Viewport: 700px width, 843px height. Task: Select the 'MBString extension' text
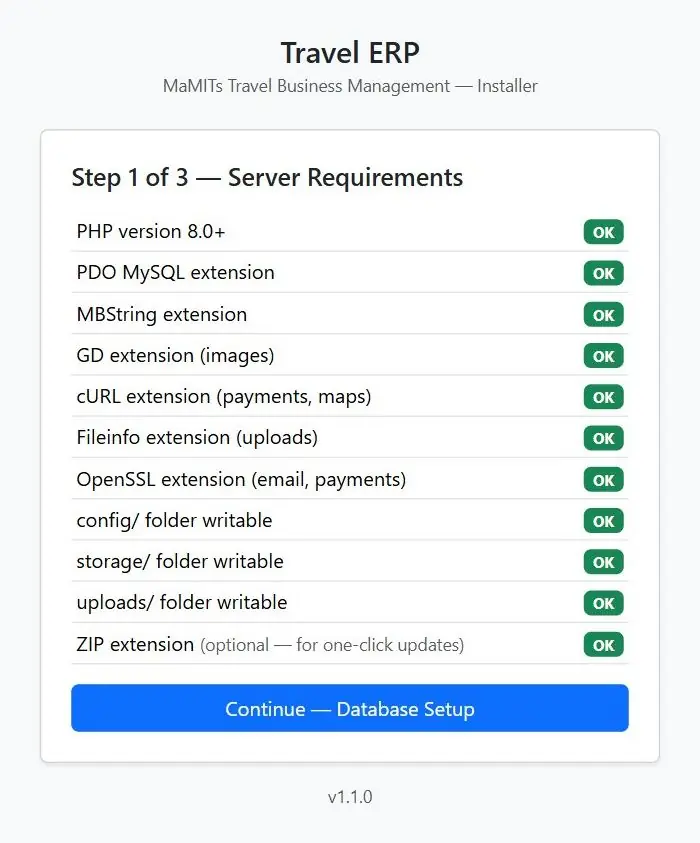pos(161,315)
